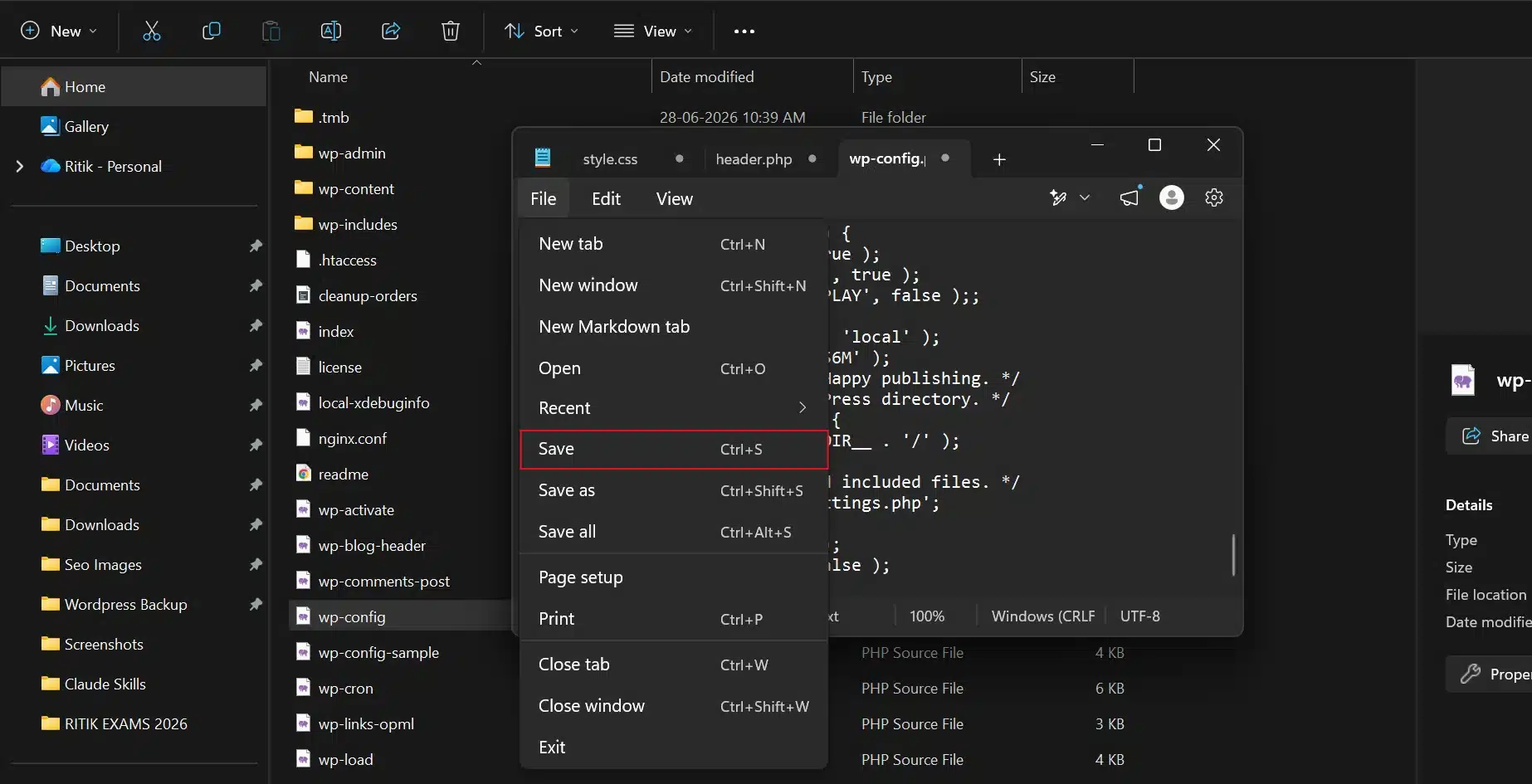Open the New dropdown in Explorer

pyautogui.click(x=59, y=31)
